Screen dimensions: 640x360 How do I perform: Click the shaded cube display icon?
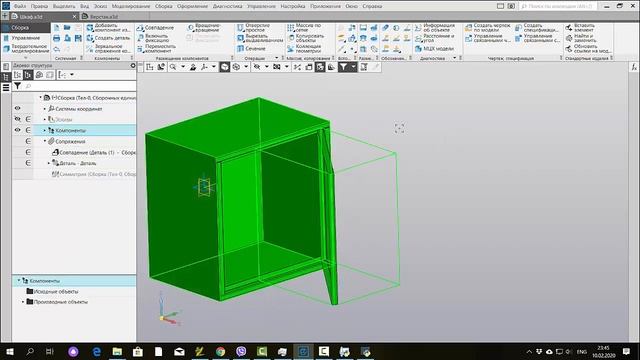[x=224, y=67]
